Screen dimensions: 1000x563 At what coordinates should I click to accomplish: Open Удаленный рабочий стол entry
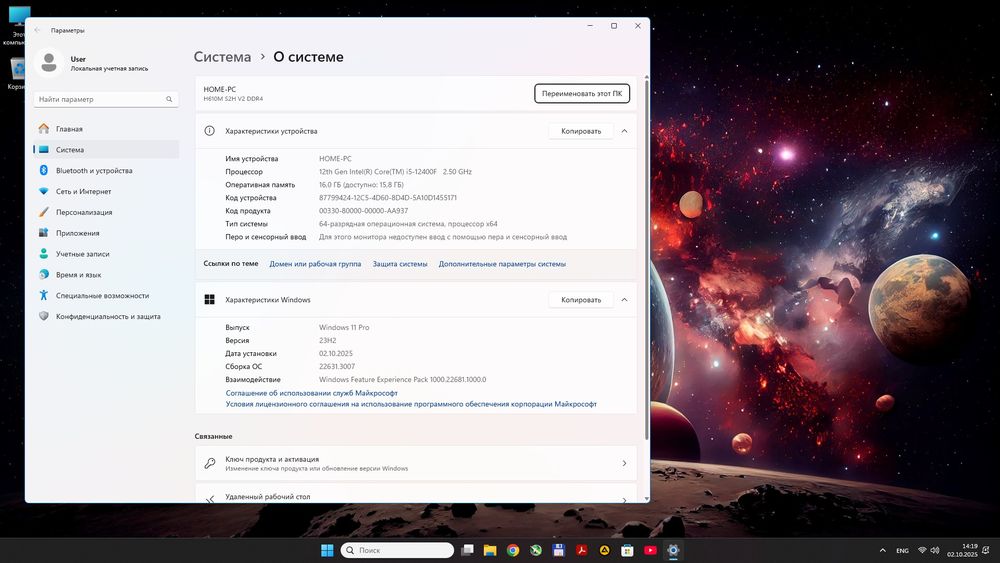(x=416, y=494)
